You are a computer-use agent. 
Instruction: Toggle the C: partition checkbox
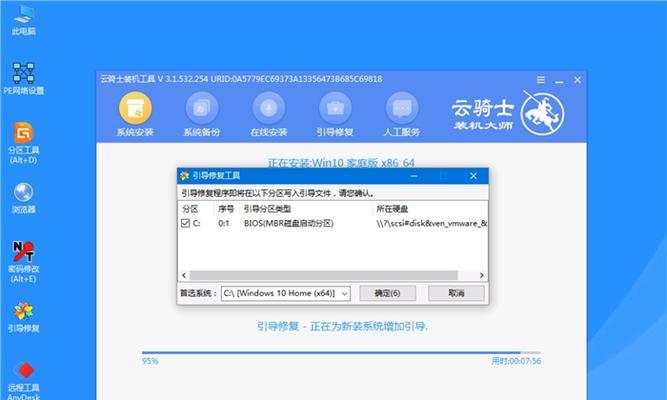pyautogui.click(x=185, y=223)
